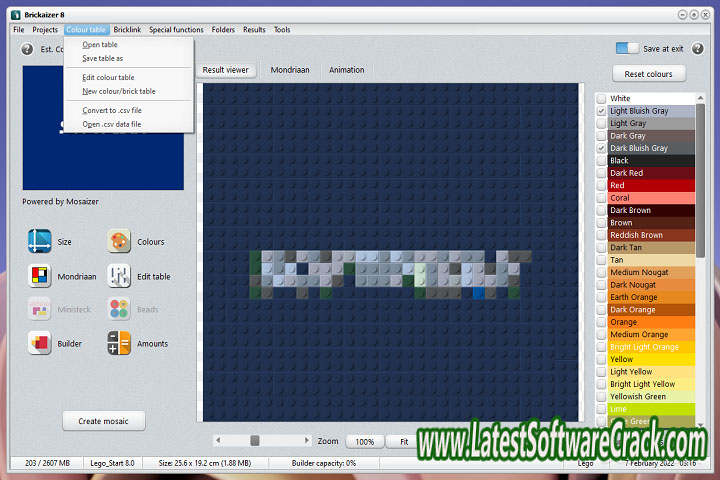
Task: Uncheck the Dark Bluish Gray checkbox
Action: click(601, 148)
